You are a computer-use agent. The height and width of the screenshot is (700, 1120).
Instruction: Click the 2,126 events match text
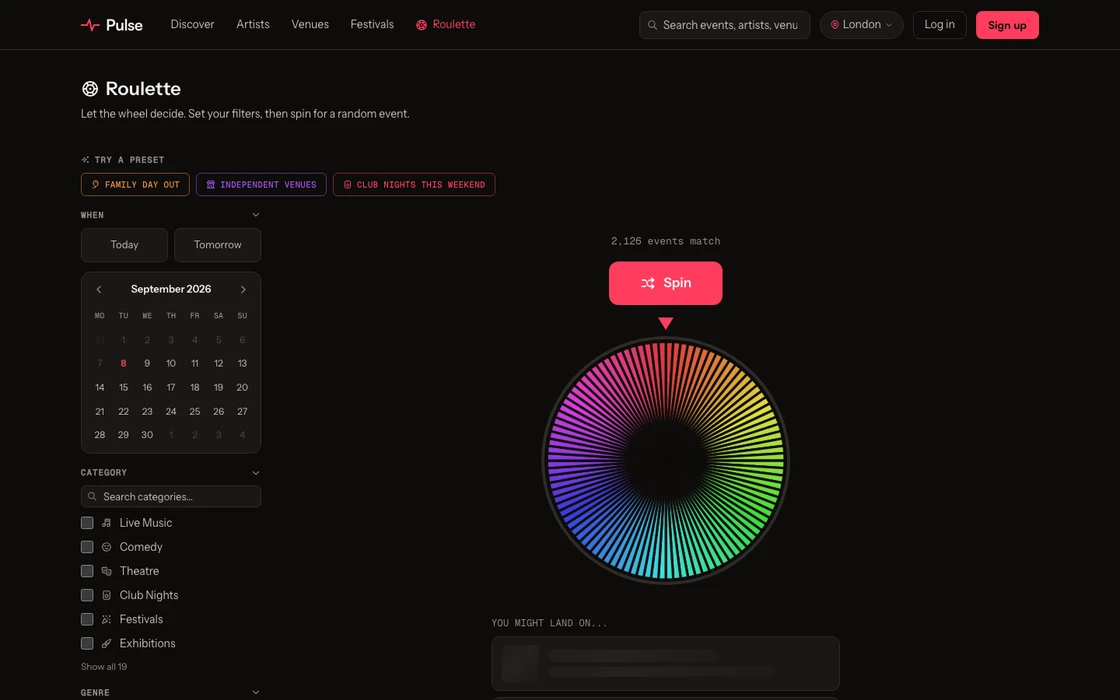coord(666,241)
